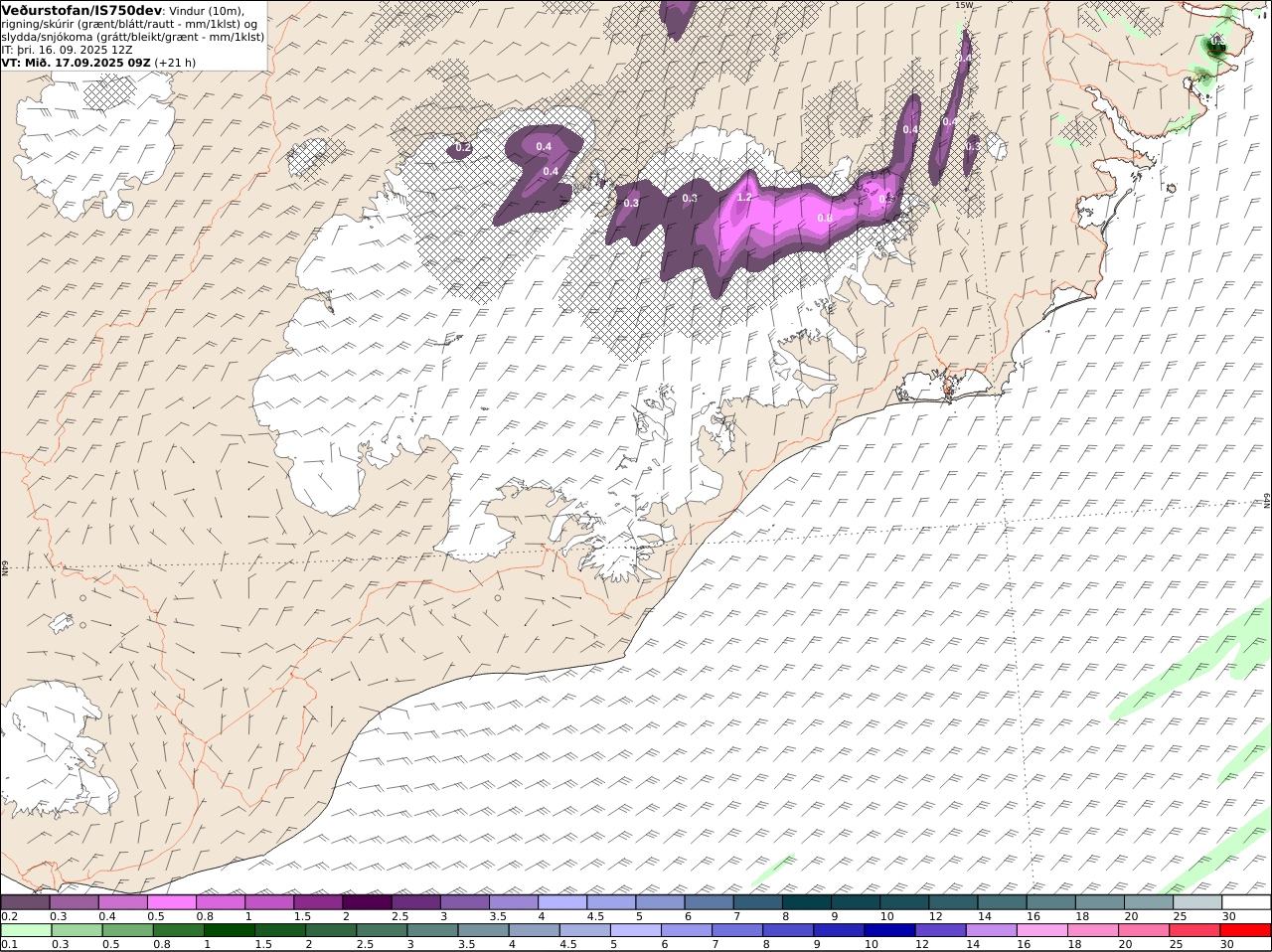Click snow legend swatch between 6 and 7

click(x=711, y=902)
